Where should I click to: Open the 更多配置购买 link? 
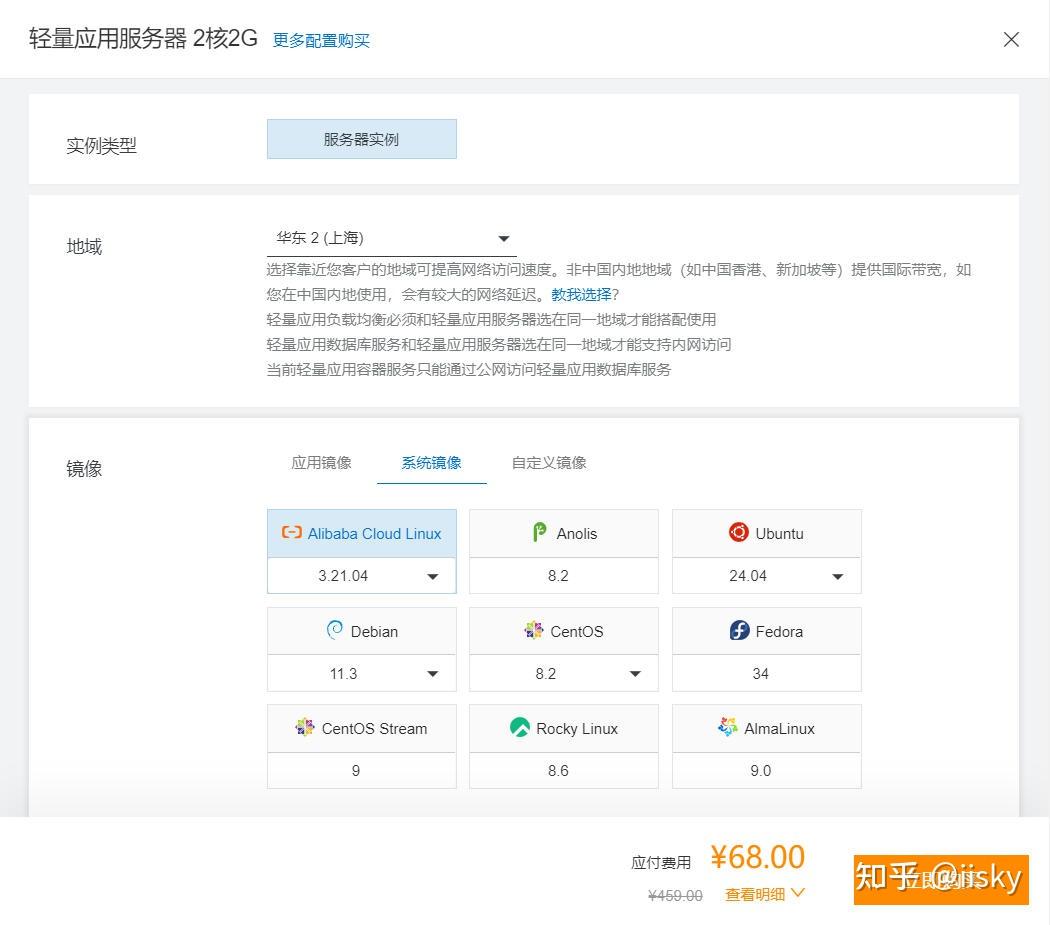tap(321, 41)
